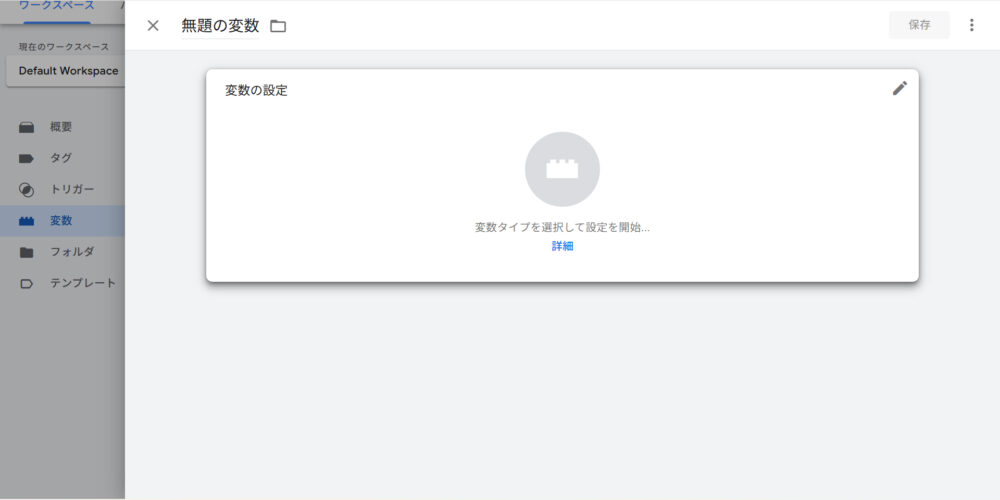Click the 変数の設定 card heading
Image resolution: width=1000 pixels, height=500 pixels.
coord(256,90)
